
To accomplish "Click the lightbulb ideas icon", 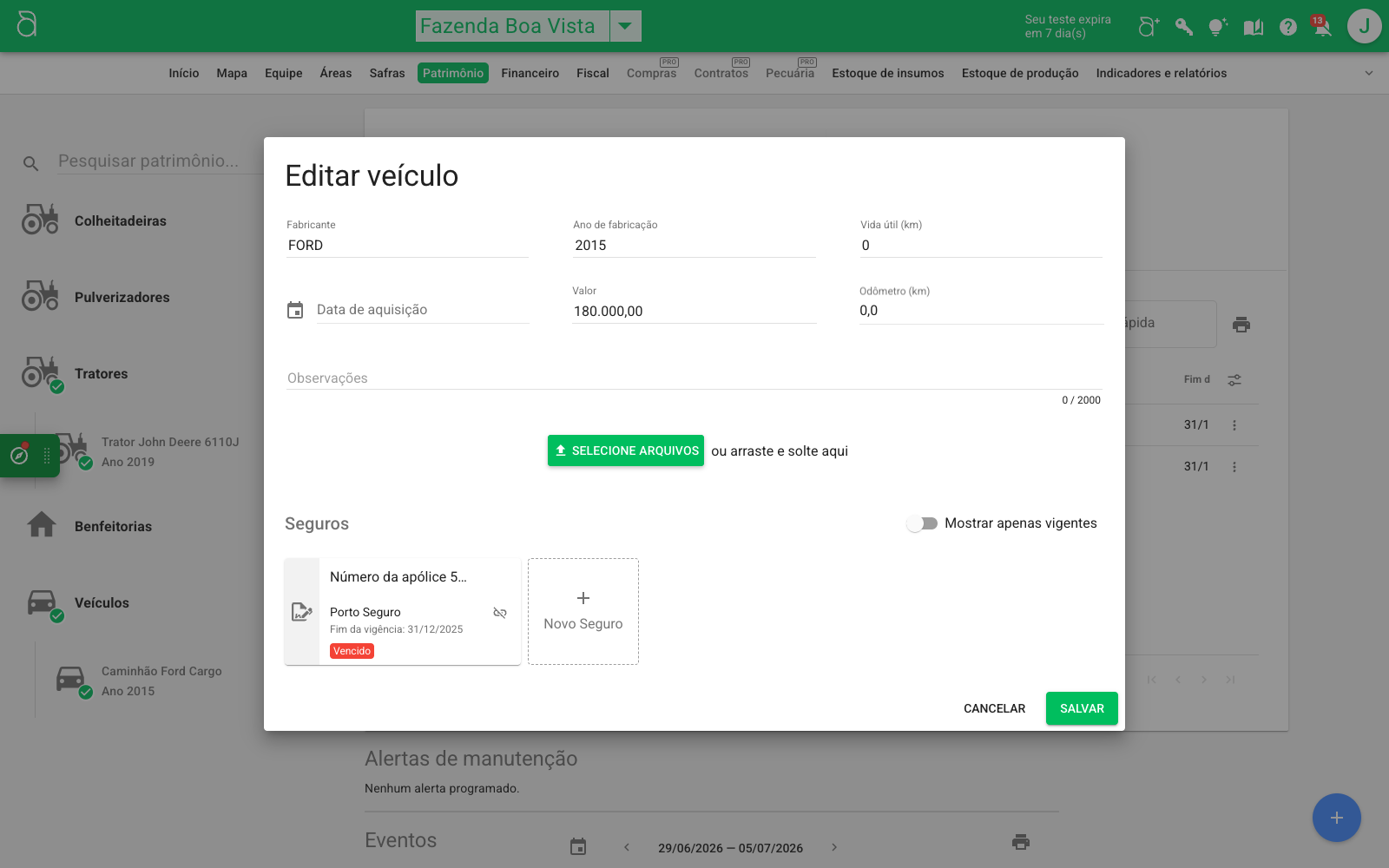I will tap(1218, 27).
